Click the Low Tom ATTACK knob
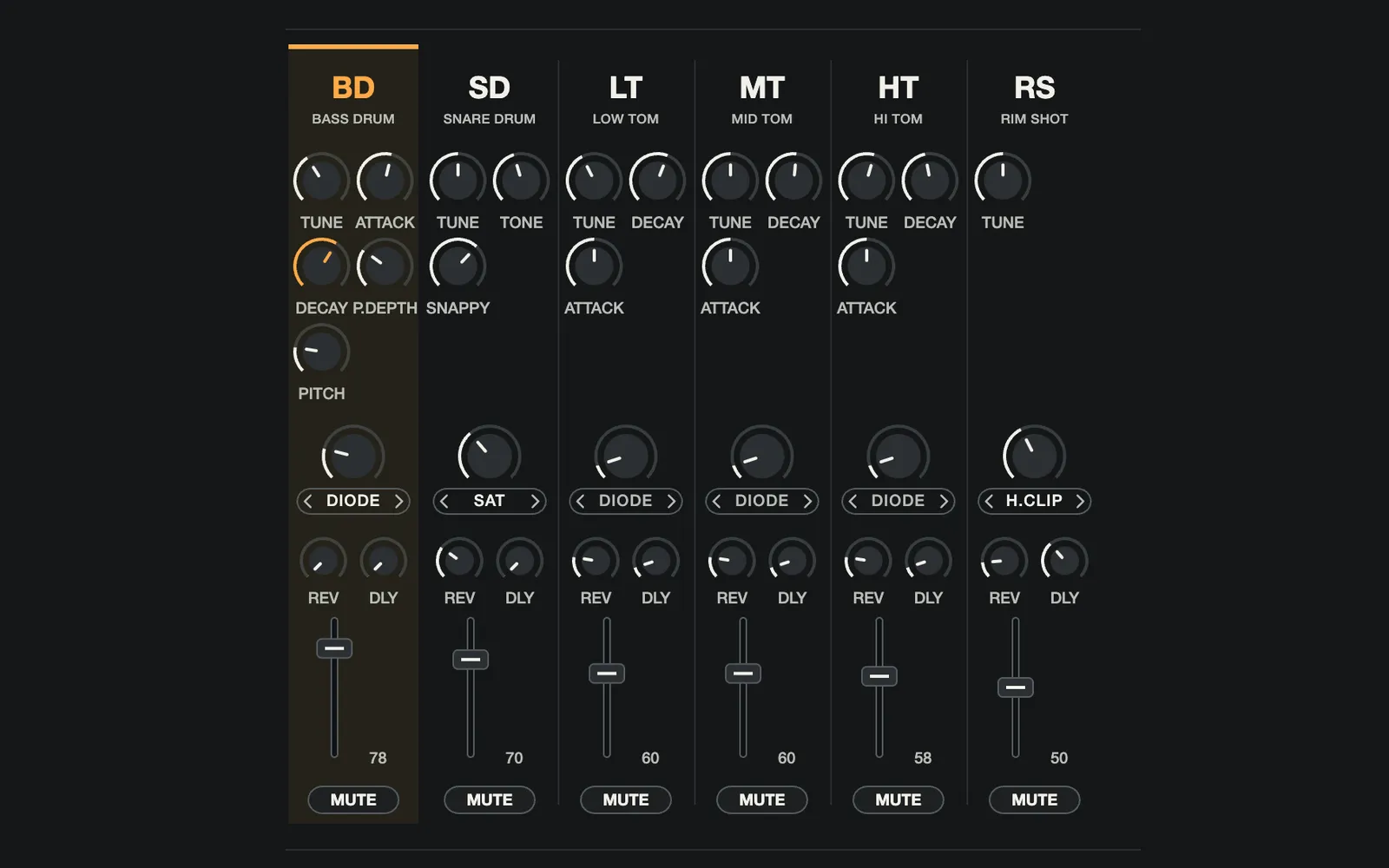Viewport: 1389px width, 868px height. pyautogui.click(x=594, y=266)
